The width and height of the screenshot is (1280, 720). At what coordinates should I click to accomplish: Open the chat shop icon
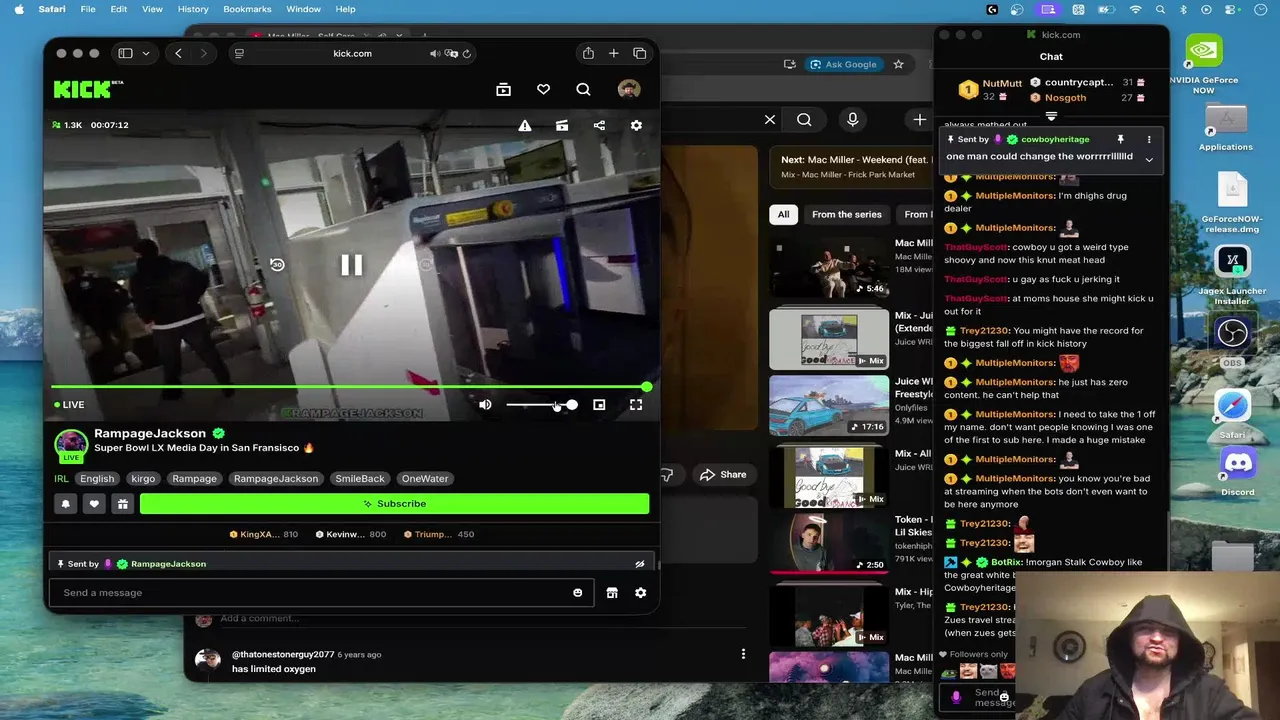click(x=612, y=593)
